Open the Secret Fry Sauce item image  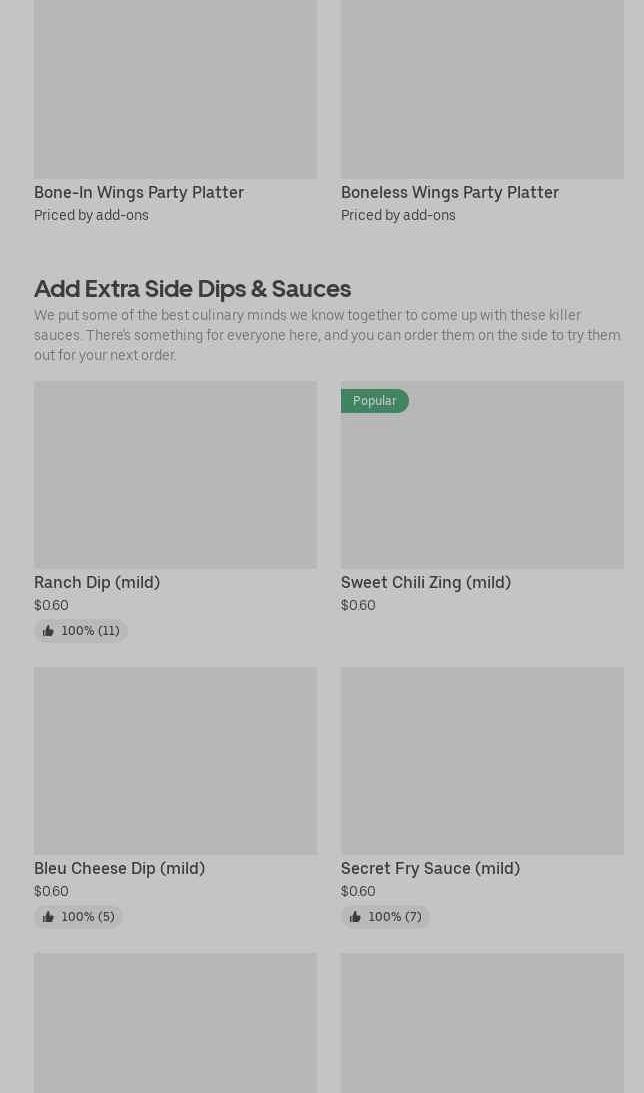click(482, 761)
